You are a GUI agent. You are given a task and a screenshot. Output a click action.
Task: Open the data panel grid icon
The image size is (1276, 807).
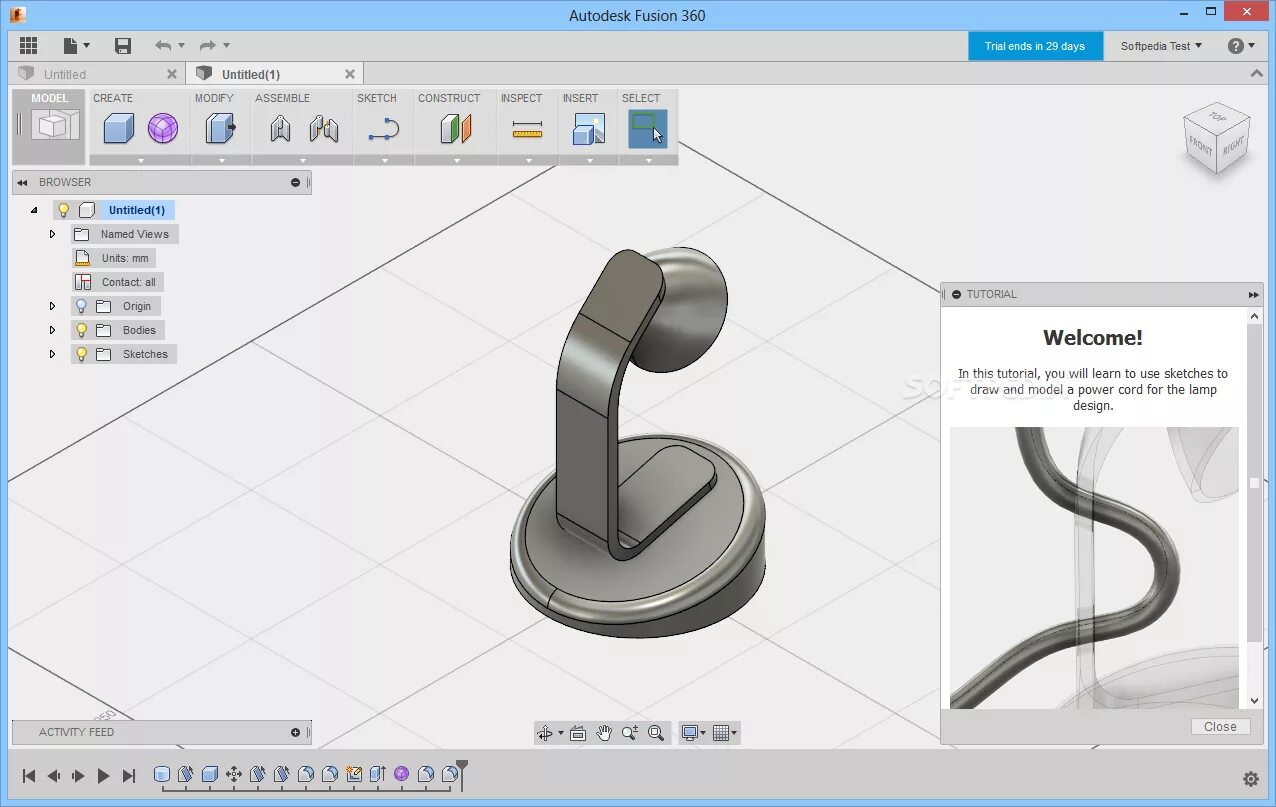(28, 45)
